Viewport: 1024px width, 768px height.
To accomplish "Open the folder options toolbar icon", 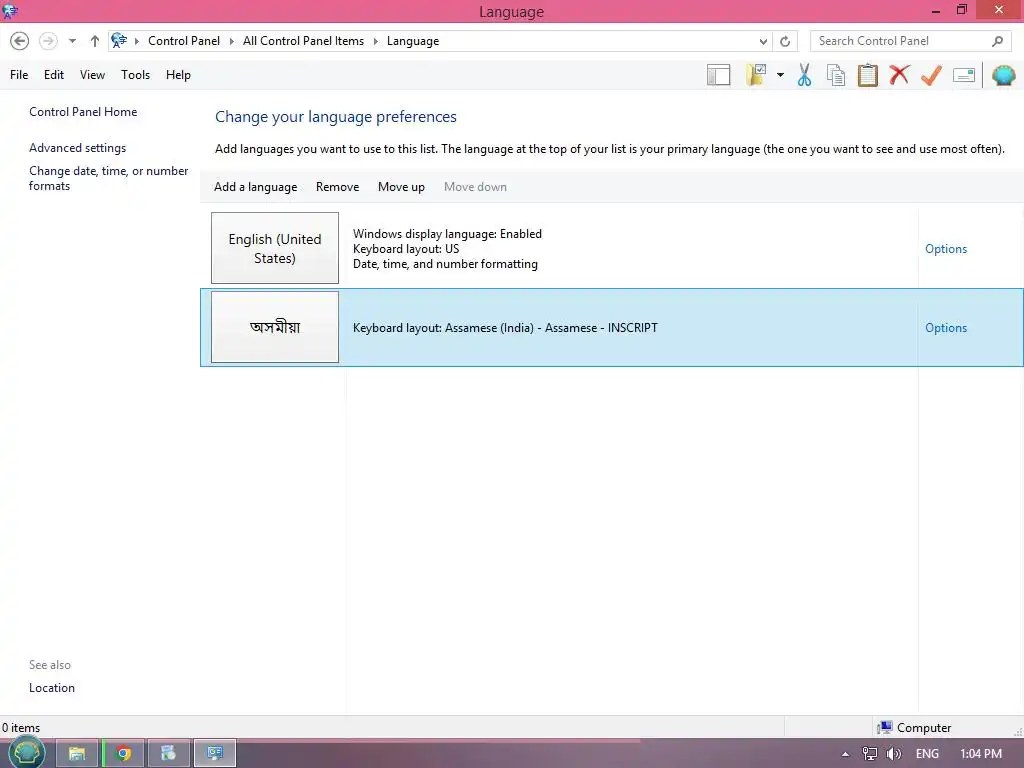I will pyautogui.click(x=756, y=75).
